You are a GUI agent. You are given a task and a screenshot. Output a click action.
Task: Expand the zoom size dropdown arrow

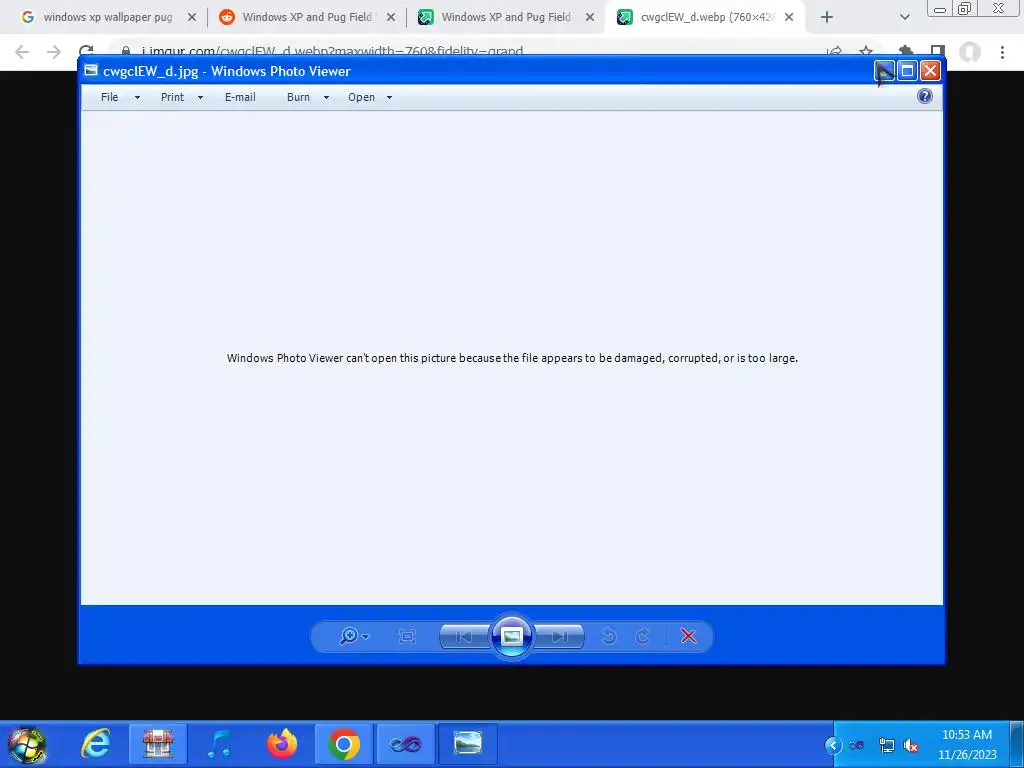point(366,637)
